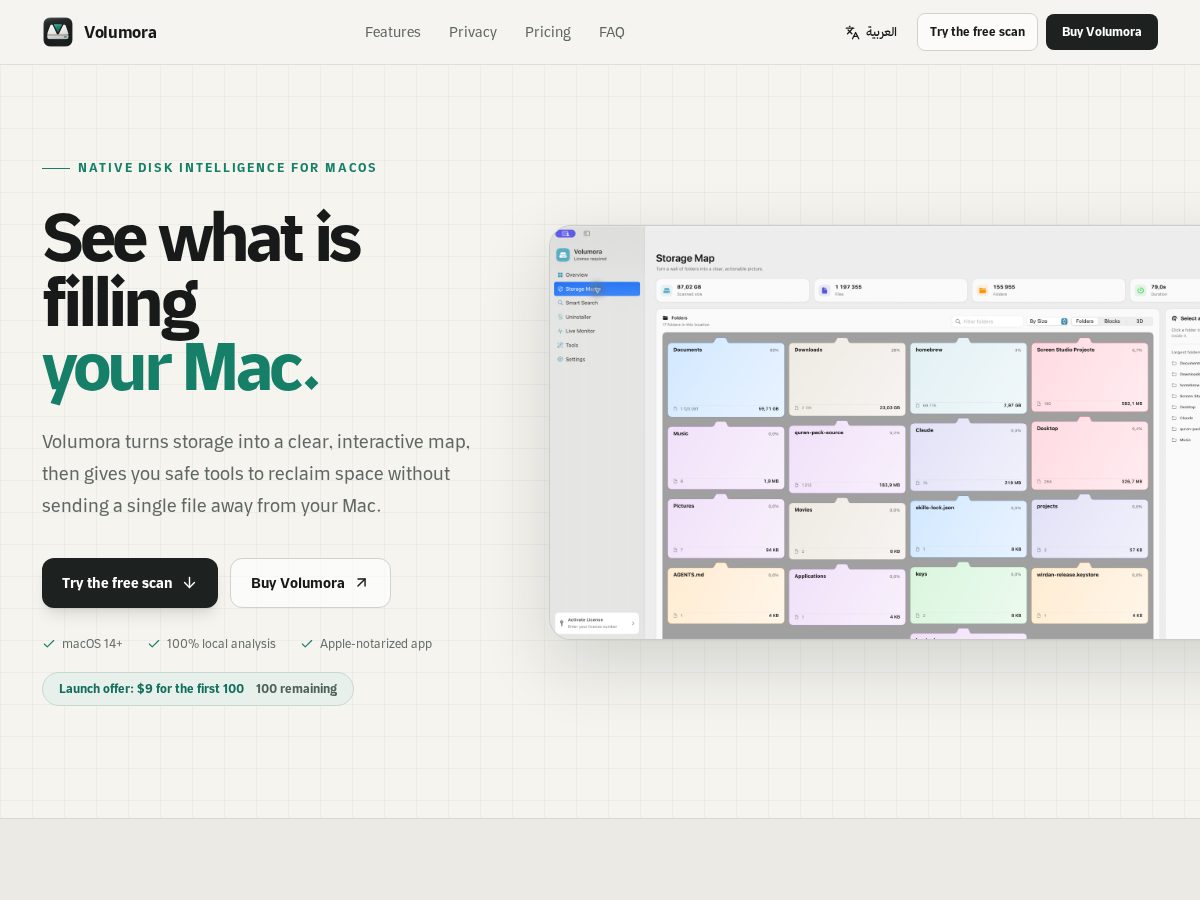Go to Privacy in top navigation
This screenshot has width=1200, height=900.
point(473,32)
